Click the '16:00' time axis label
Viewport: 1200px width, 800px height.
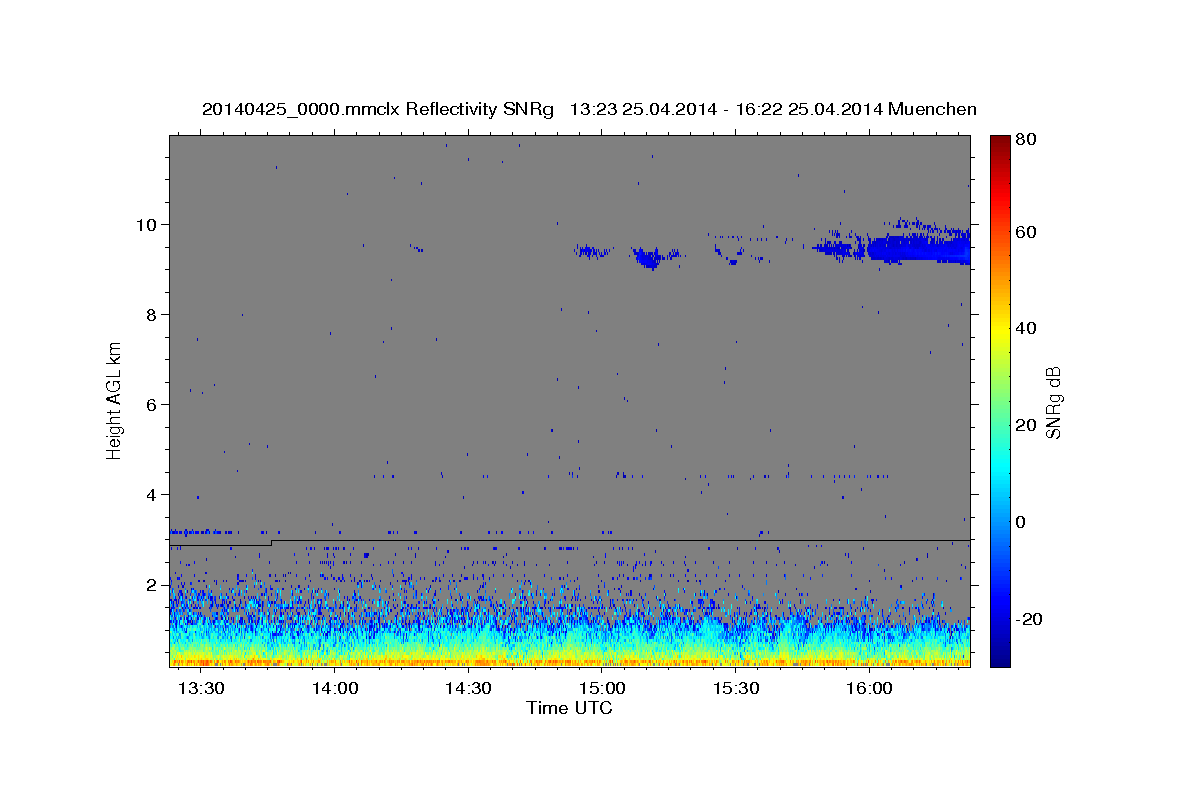pos(870,689)
